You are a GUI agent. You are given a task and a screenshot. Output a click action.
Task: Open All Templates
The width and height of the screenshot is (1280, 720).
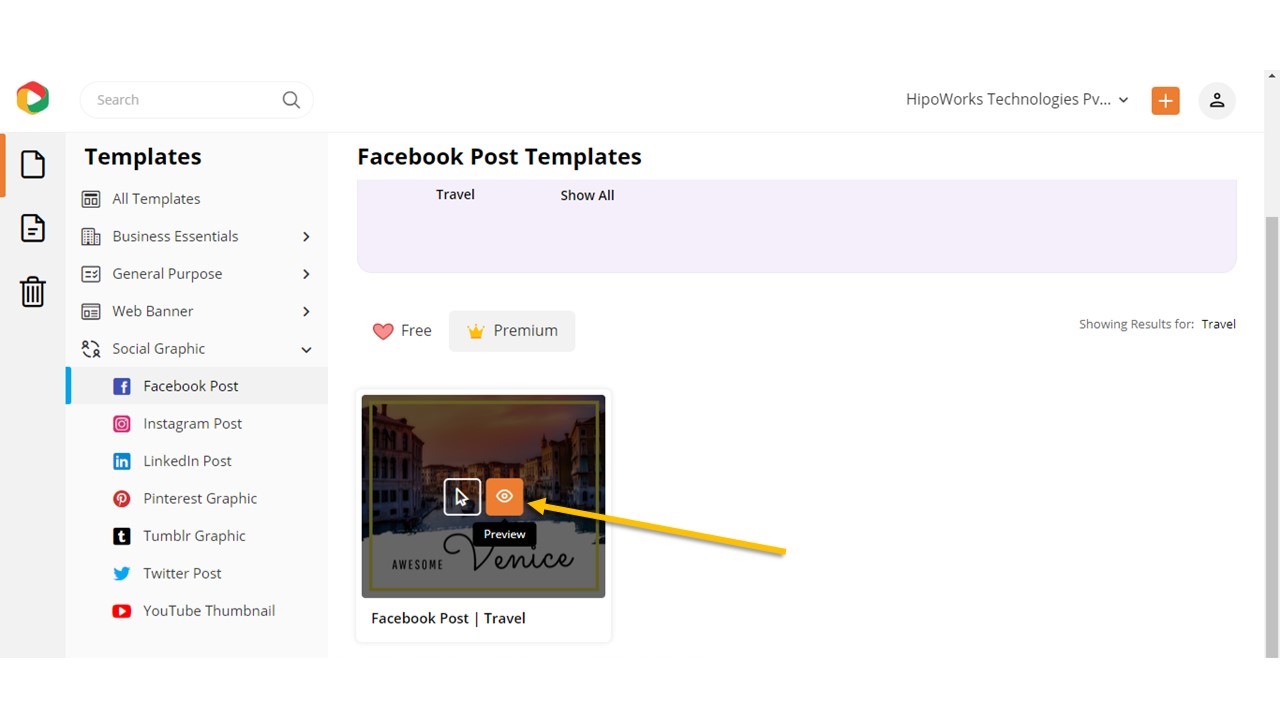click(155, 198)
